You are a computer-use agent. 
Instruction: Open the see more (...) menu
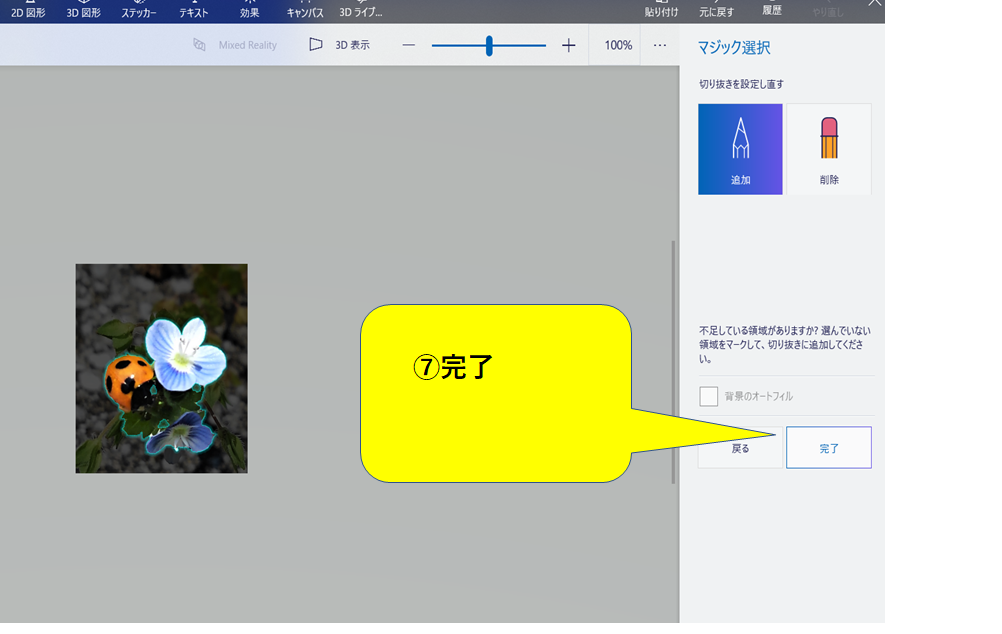tap(658, 45)
